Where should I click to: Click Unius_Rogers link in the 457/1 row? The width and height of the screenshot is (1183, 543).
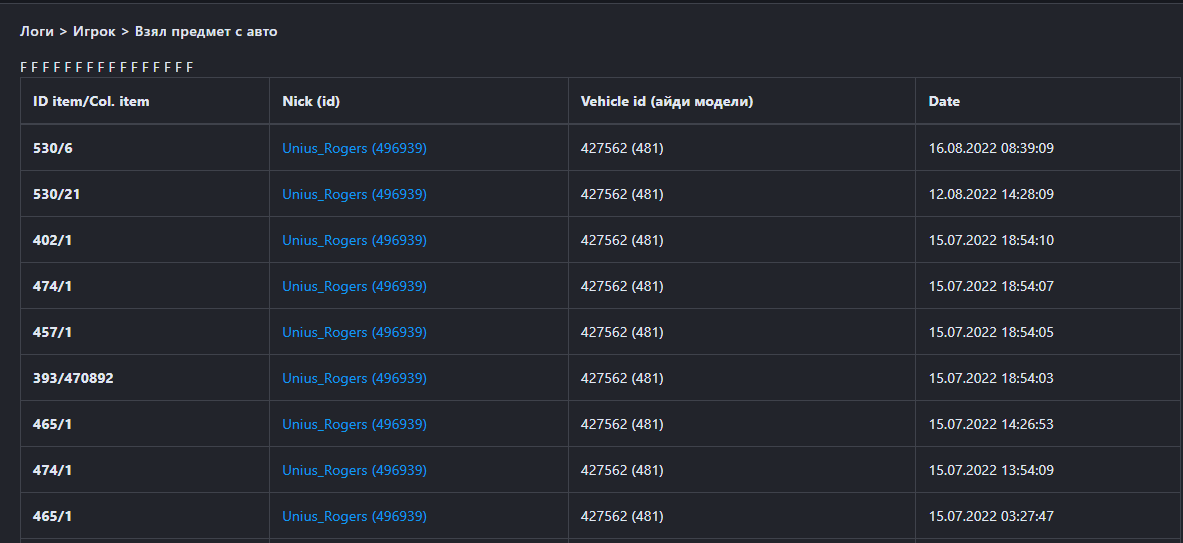click(x=354, y=332)
